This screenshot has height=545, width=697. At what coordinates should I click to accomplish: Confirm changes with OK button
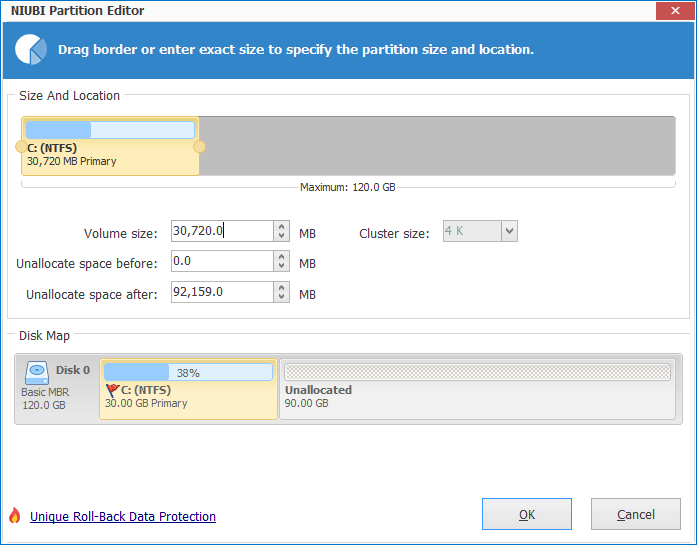[527, 514]
